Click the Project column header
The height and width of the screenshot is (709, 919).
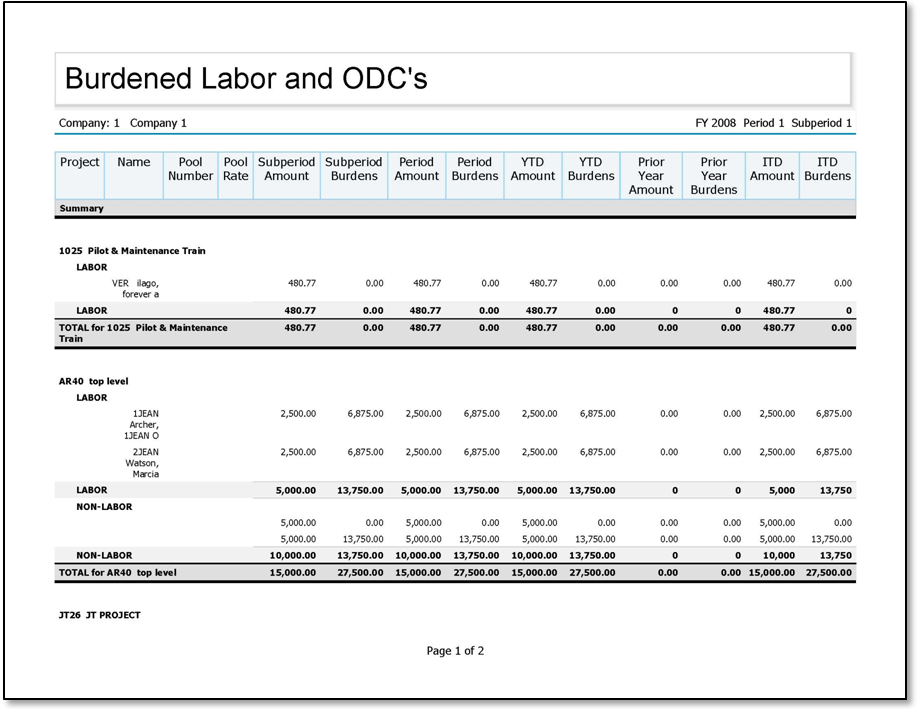point(80,162)
